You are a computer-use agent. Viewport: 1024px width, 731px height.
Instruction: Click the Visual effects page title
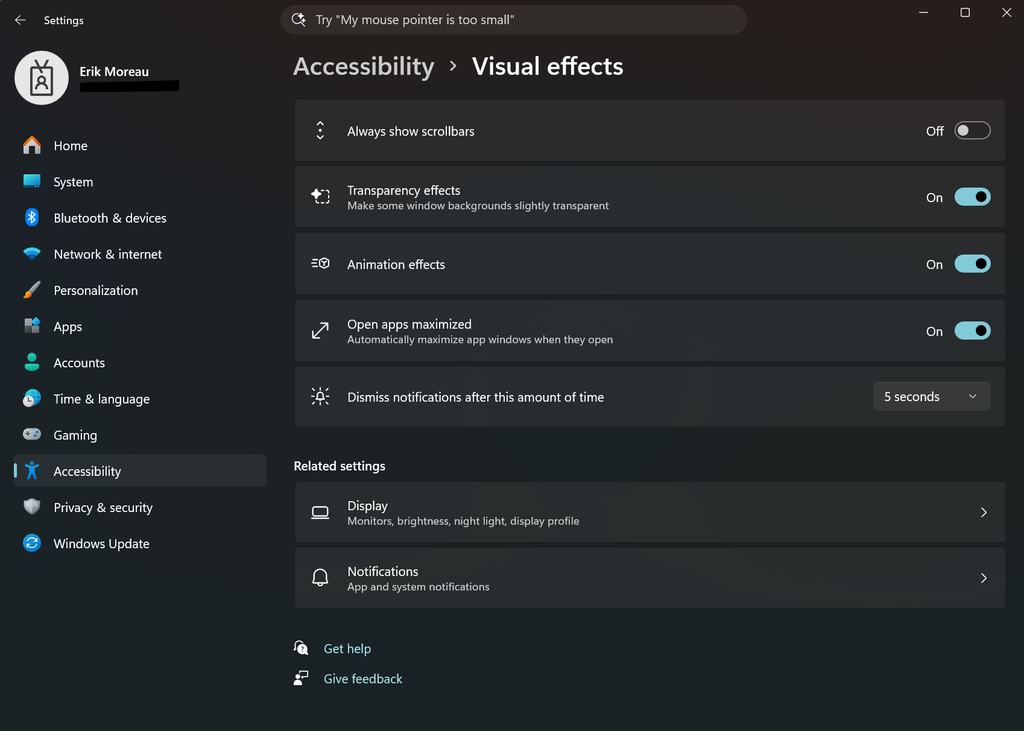[547, 67]
